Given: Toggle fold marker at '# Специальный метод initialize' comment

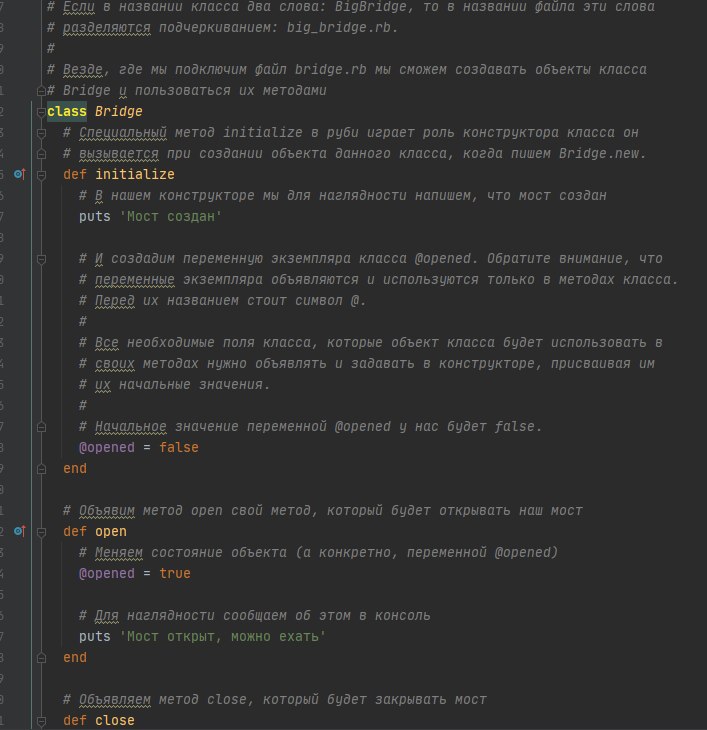Looking at the screenshot, I should pyautogui.click(x=41, y=133).
